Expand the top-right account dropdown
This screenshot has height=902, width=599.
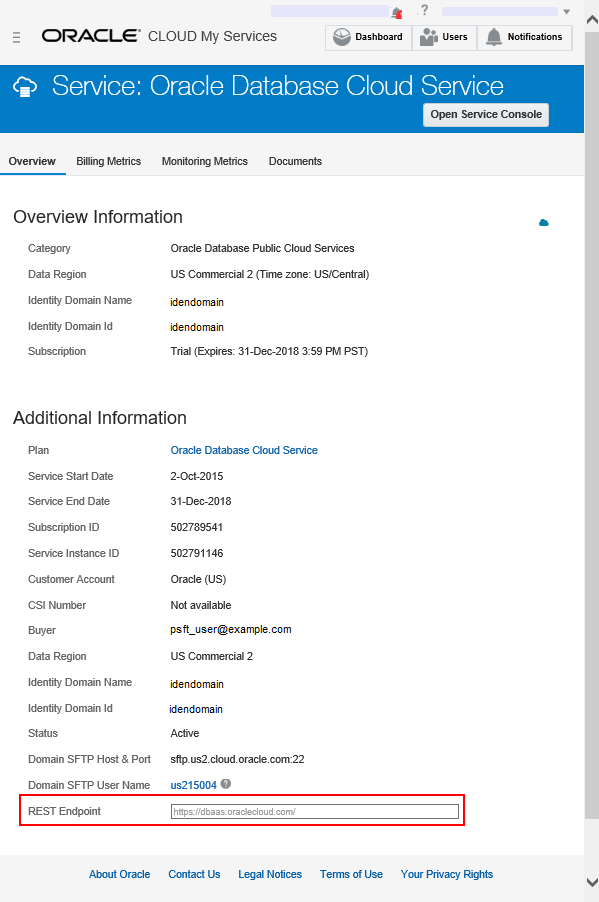tap(565, 11)
